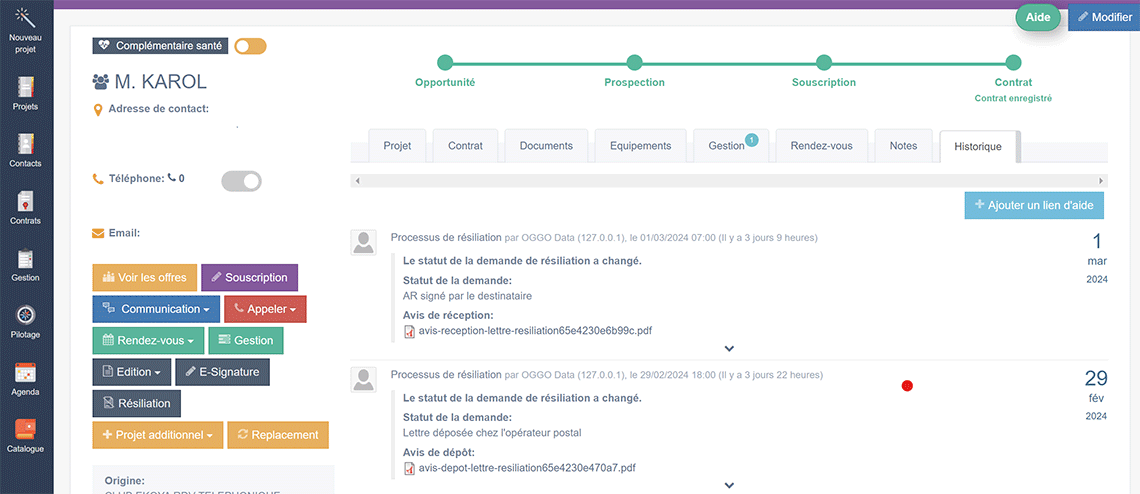Toggle the Complémentaire santé switch
Screen dimensions: 1140x494
pos(250,46)
